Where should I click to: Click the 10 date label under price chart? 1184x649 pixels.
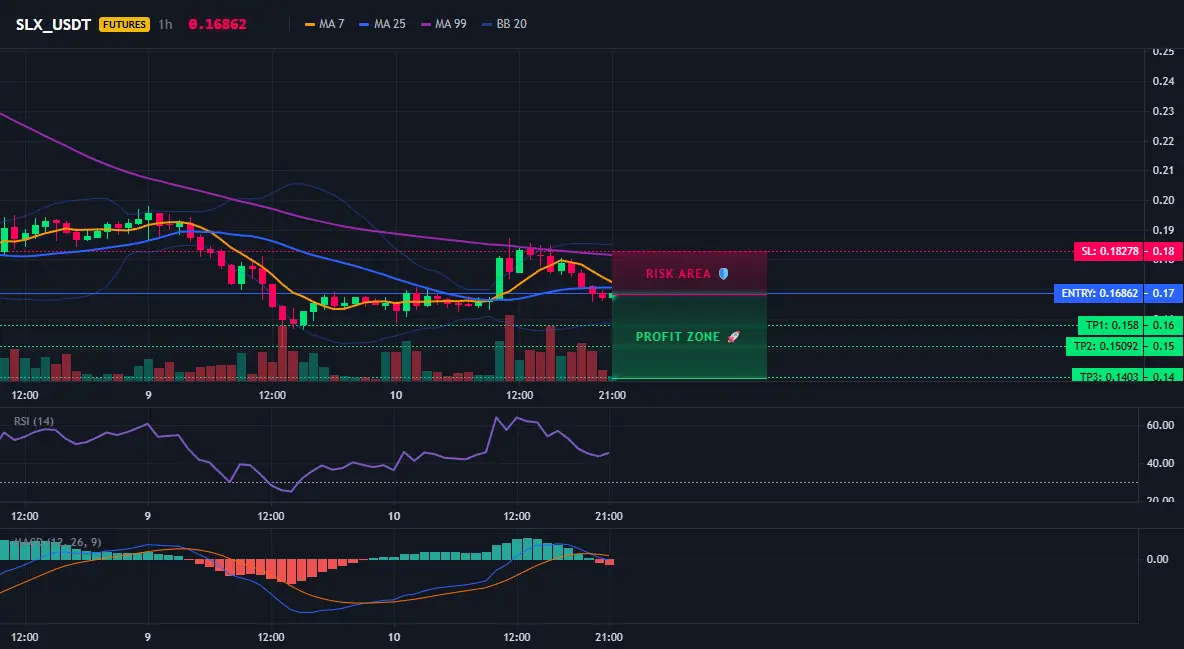point(395,395)
